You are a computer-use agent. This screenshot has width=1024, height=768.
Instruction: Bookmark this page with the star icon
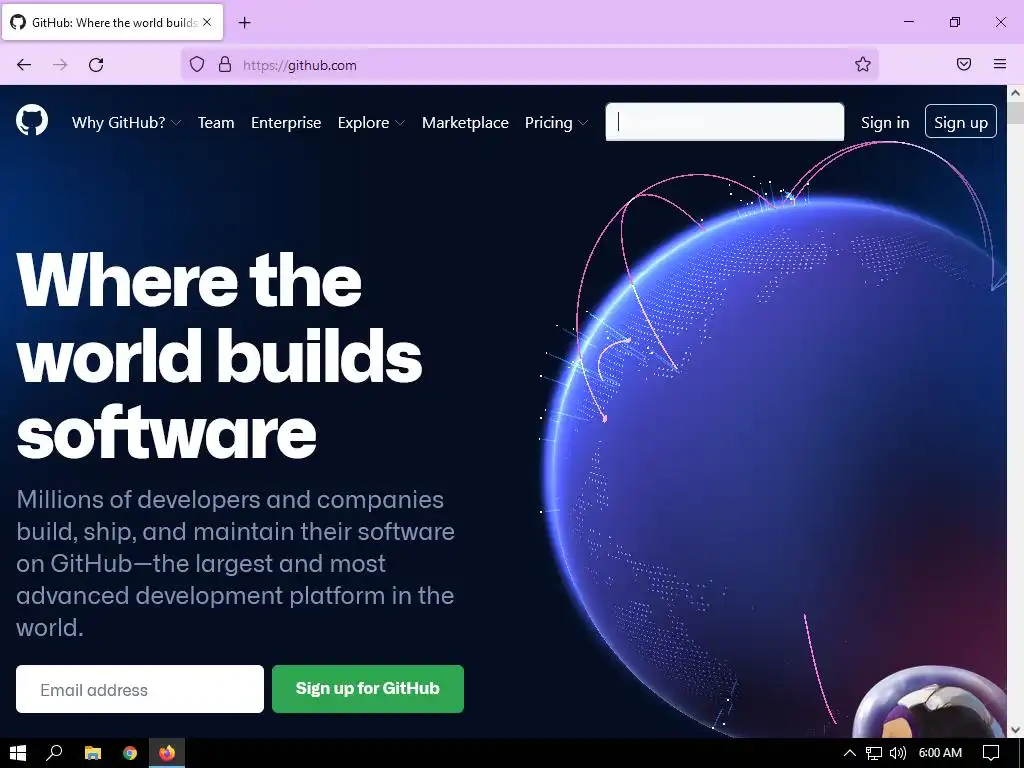(x=863, y=64)
